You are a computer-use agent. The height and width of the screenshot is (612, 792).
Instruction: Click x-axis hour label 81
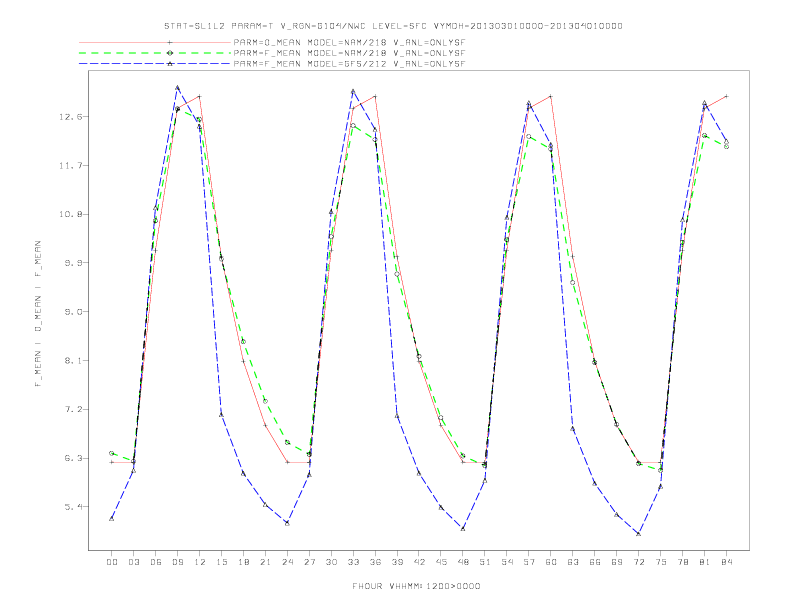(705, 562)
